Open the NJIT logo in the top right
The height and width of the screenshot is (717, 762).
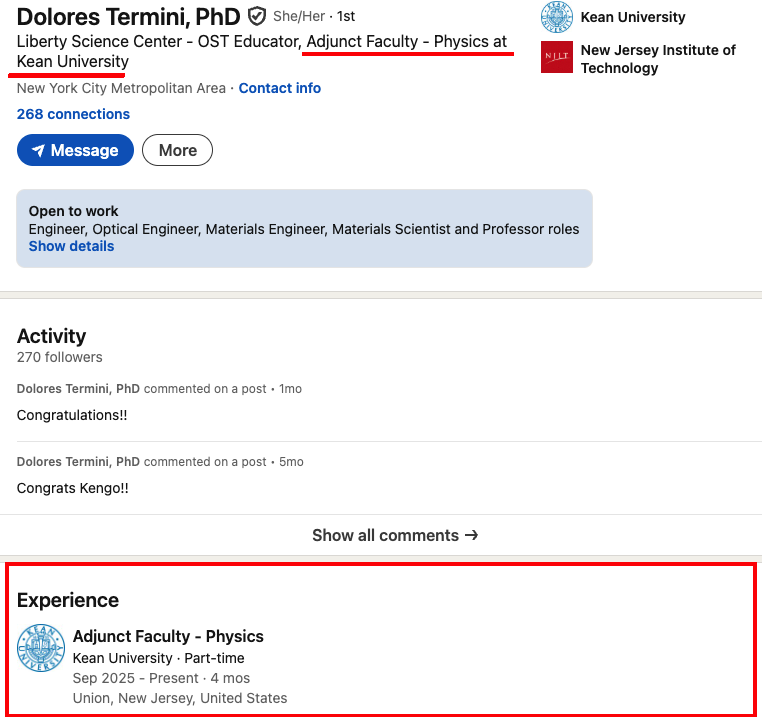[x=556, y=57]
